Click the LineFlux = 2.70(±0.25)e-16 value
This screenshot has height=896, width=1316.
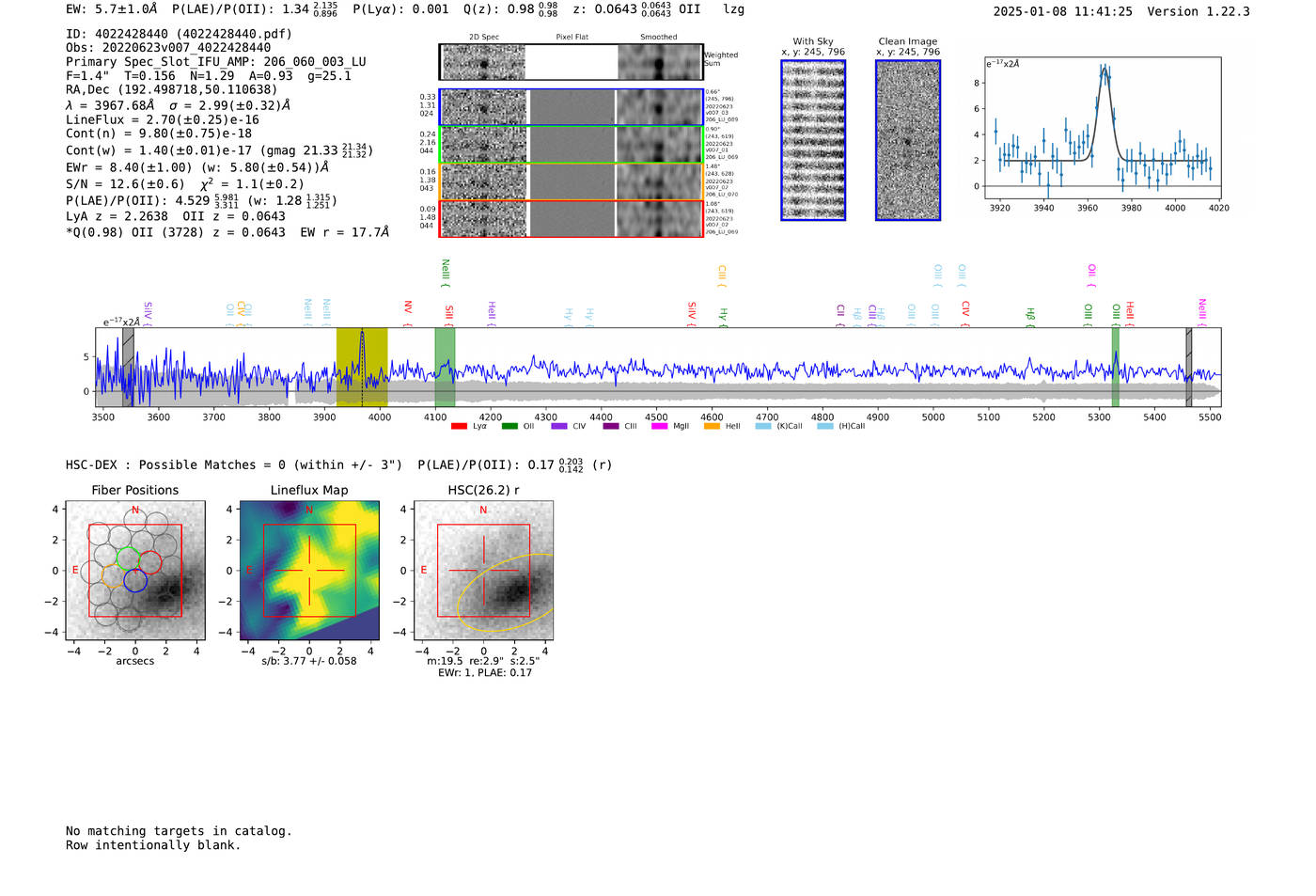point(163,120)
